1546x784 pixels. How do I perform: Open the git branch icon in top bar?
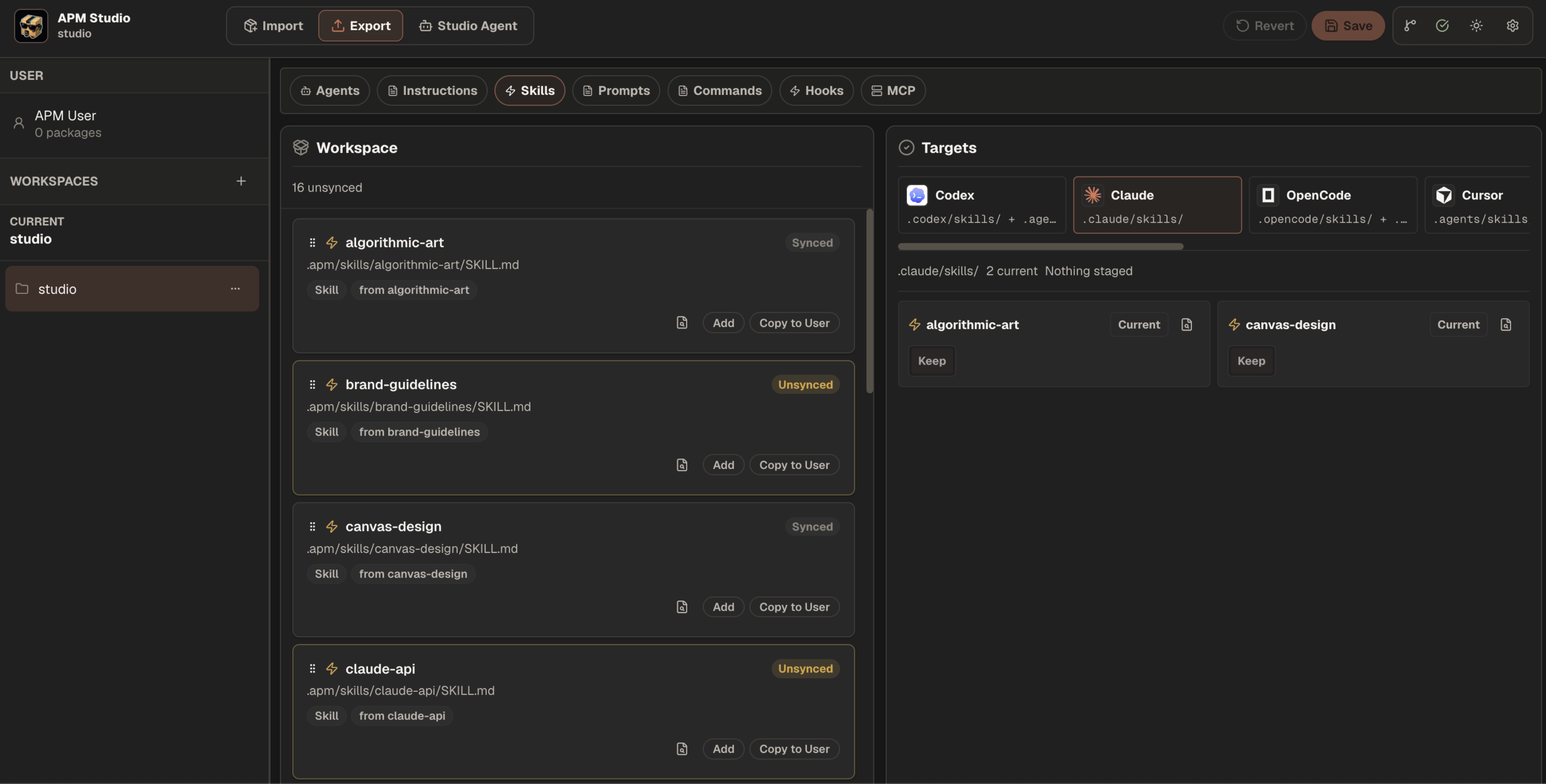click(x=1410, y=26)
